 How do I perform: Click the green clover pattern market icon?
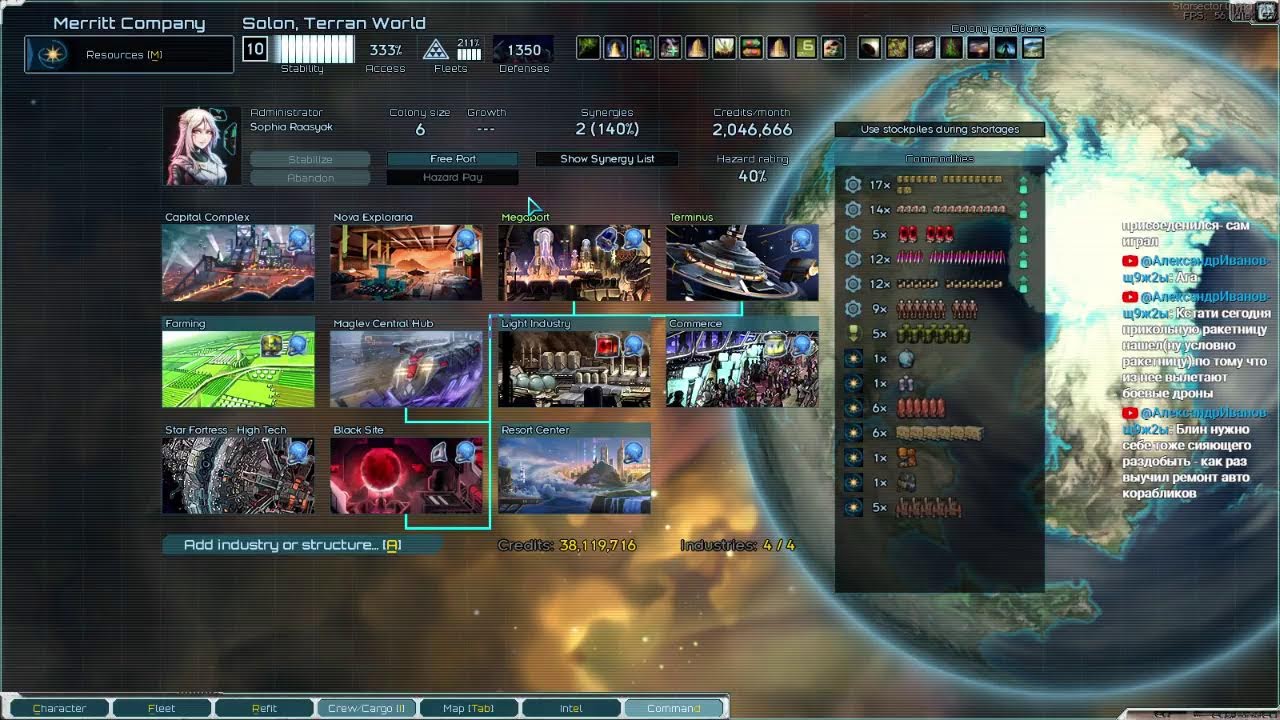click(643, 47)
